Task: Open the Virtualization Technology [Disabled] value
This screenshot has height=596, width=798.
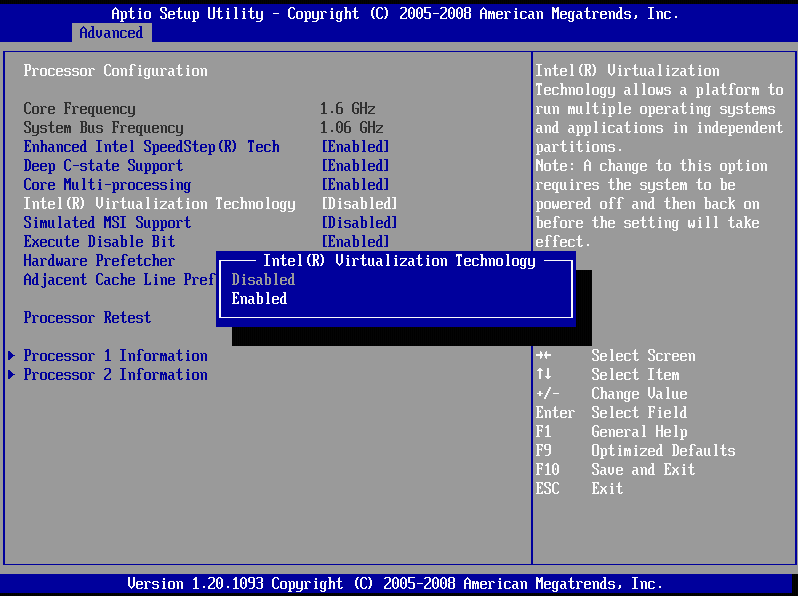Action: 359,204
